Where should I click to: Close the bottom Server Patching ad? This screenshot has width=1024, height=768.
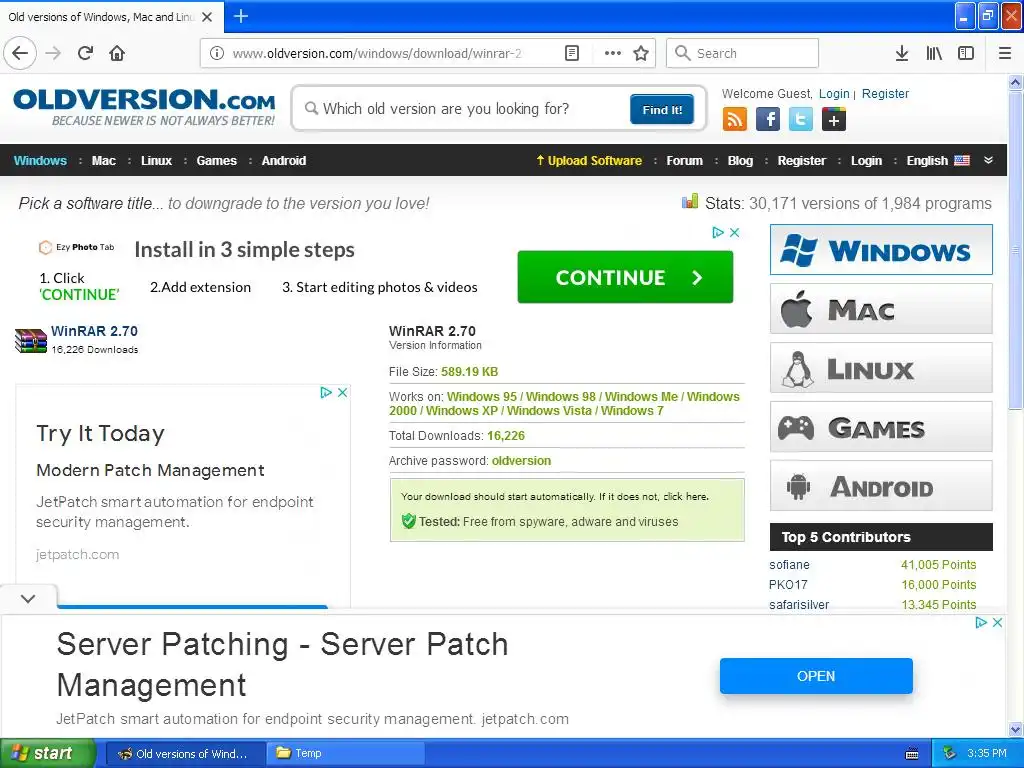coord(997,622)
